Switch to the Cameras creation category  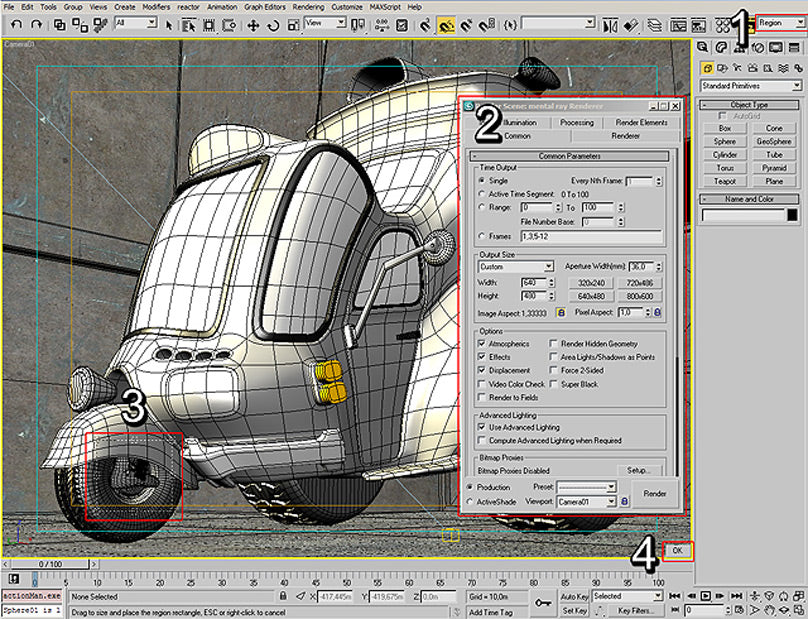(x=752, y=68)
